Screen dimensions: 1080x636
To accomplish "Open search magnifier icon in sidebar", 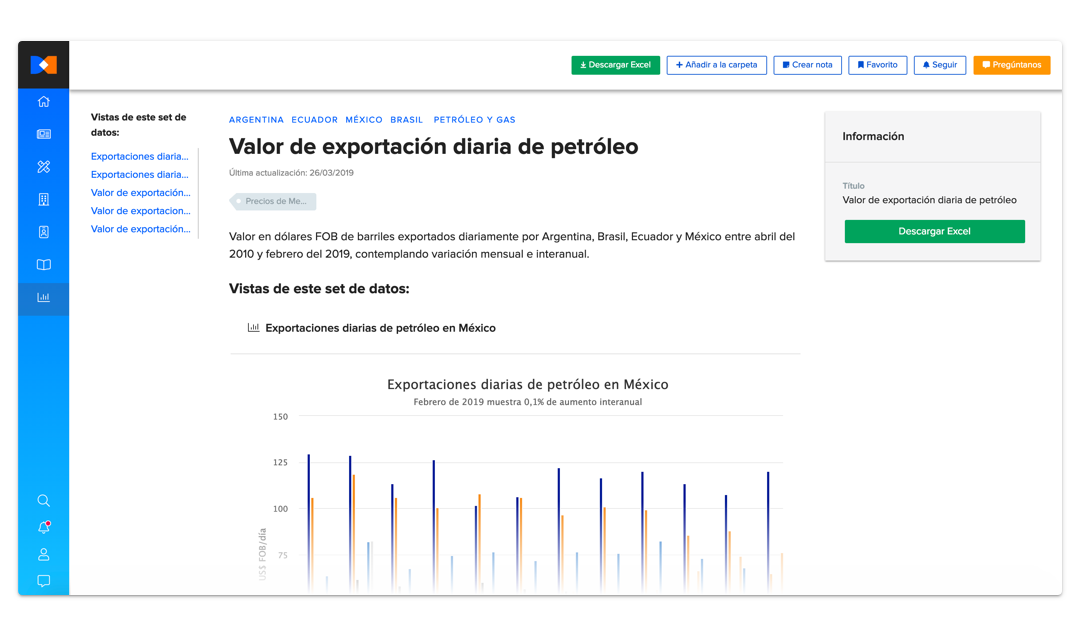I will pyautogui.click(x=43, y=501).
